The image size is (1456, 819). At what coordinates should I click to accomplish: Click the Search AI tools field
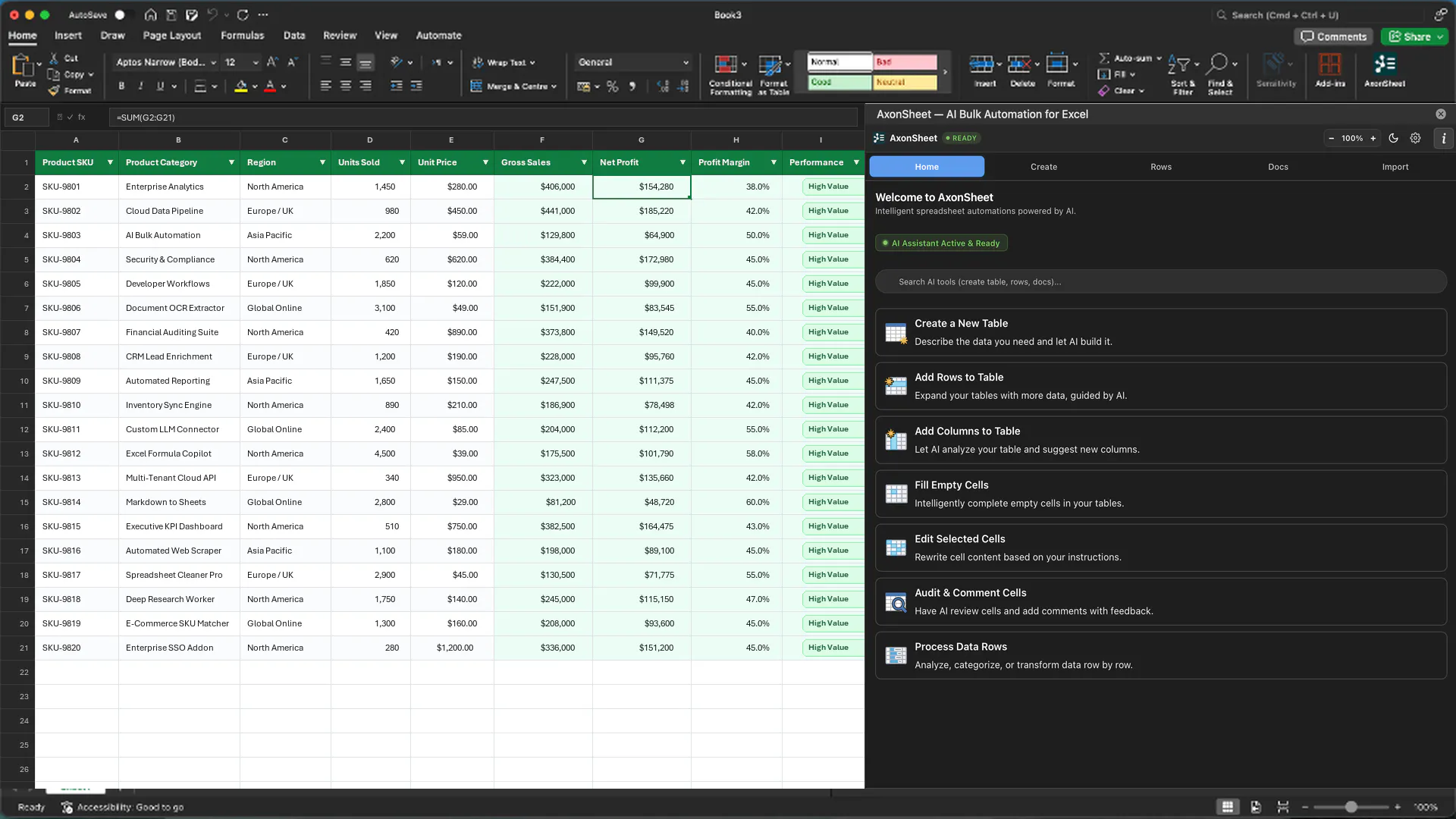(x=1161, y=282)
